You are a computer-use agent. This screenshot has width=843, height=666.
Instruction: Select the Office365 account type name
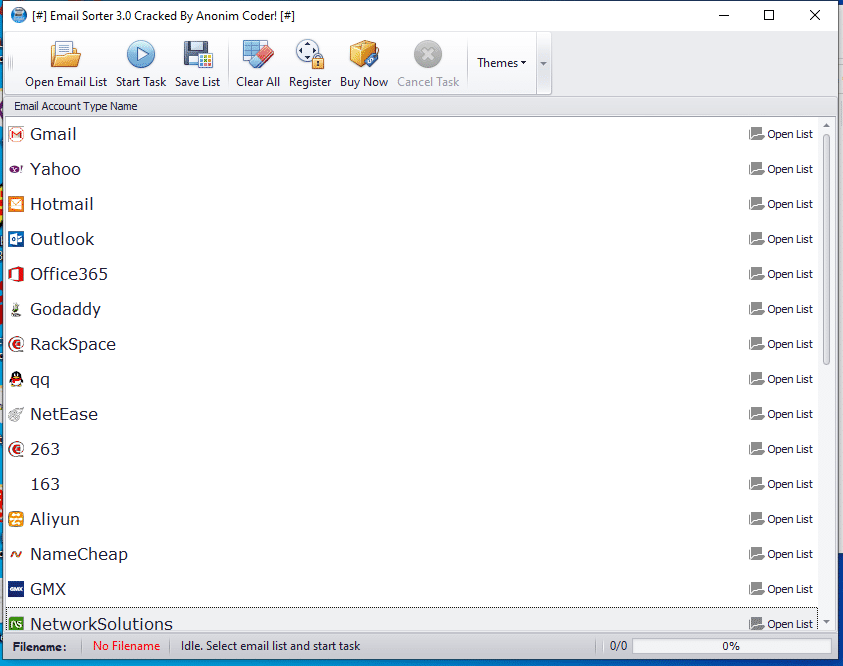point(69,274)
